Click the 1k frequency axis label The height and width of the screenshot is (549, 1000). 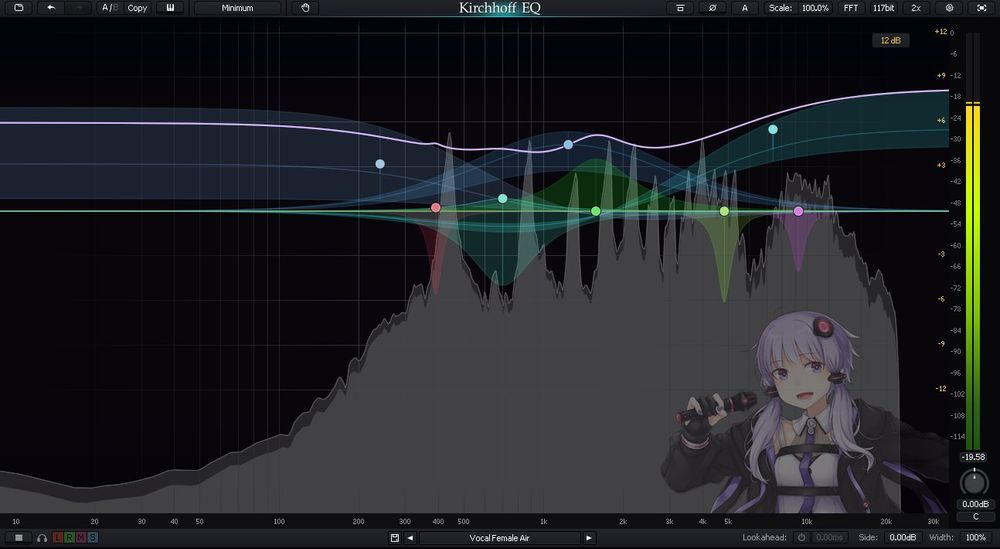(543, 522)
